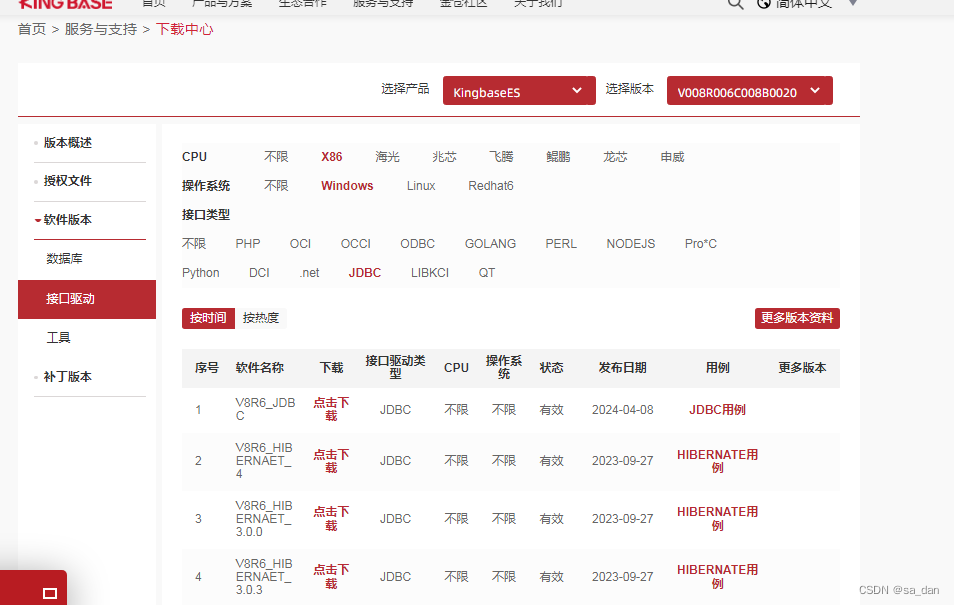Download V8R6_HIBERNAET_4 via 点击下载
This screenshot has width=954, height=605.
point(332,461)
